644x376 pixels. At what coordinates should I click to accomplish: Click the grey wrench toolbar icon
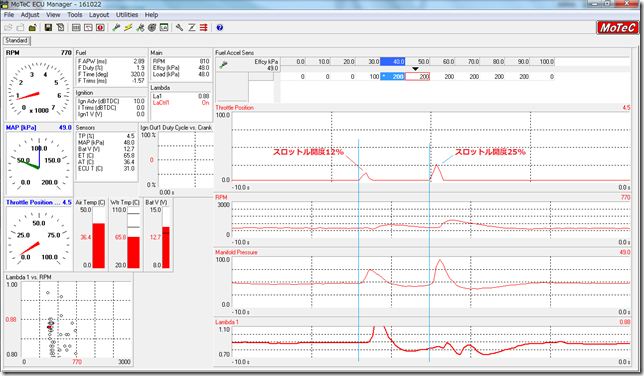(179, 28)
